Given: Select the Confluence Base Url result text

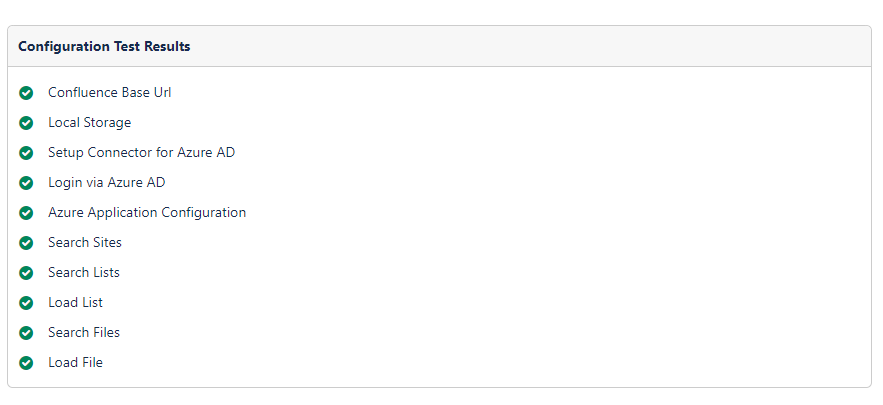Looking at the screenshot, I should coord(102,93).
